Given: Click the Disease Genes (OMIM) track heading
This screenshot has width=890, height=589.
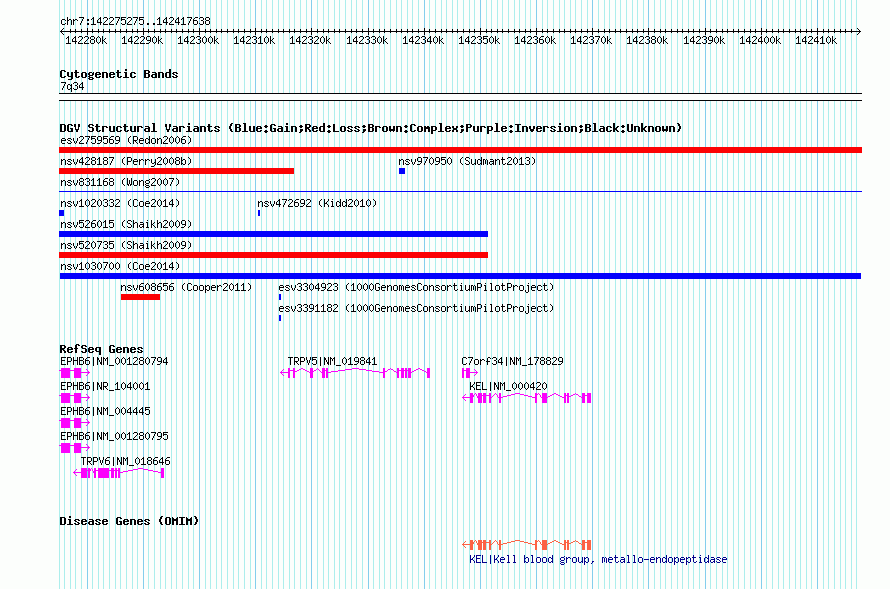Looking at the screenshot, I should tap(129, 521).
